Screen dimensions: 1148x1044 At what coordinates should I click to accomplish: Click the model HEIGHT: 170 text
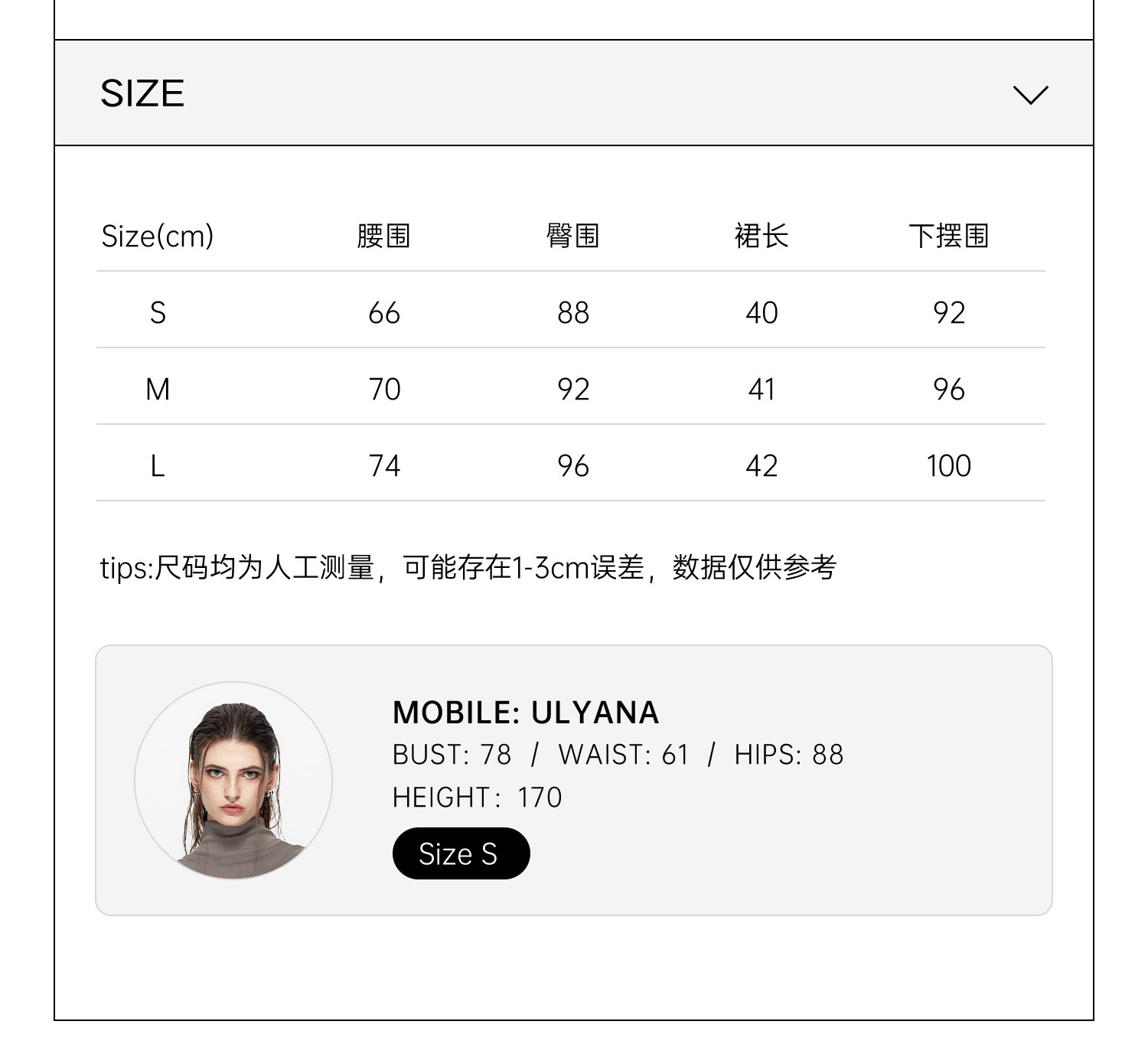(x=477, y=798)
